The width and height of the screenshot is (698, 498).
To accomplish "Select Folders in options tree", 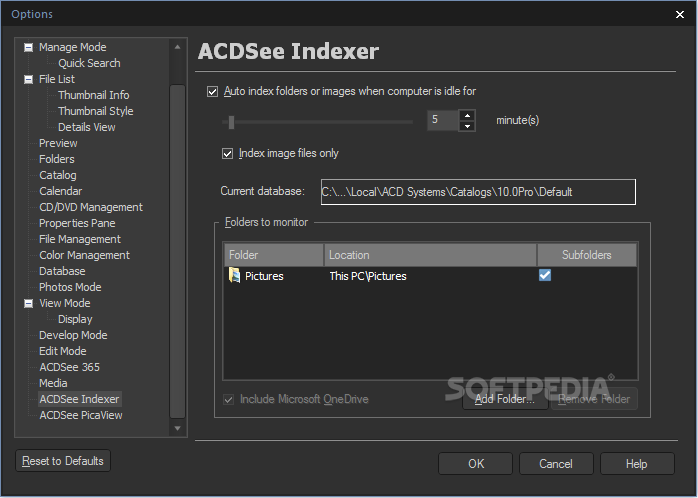I will pos(57,159).
